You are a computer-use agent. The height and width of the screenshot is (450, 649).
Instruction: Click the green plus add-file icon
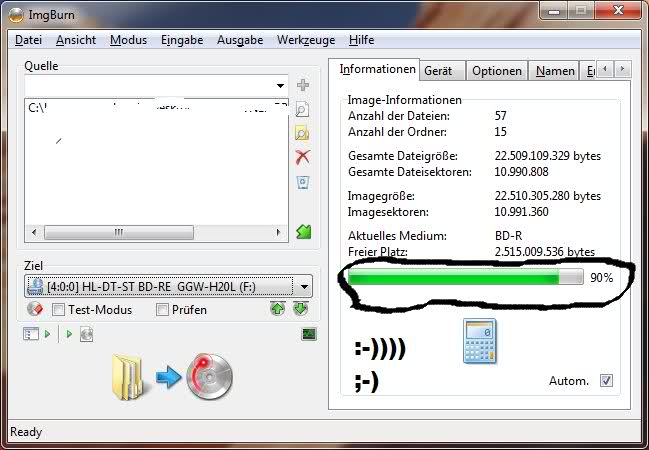coord(303,85)
